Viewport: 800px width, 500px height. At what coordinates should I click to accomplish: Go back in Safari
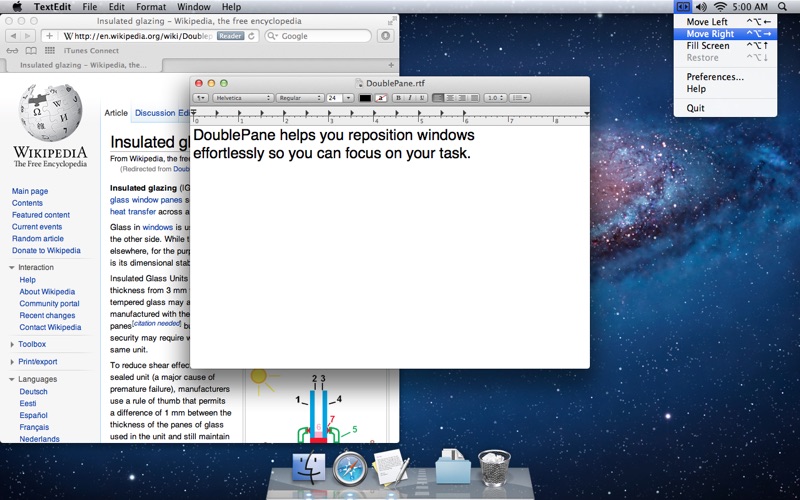pyautogui.click(x=13, y=36)
